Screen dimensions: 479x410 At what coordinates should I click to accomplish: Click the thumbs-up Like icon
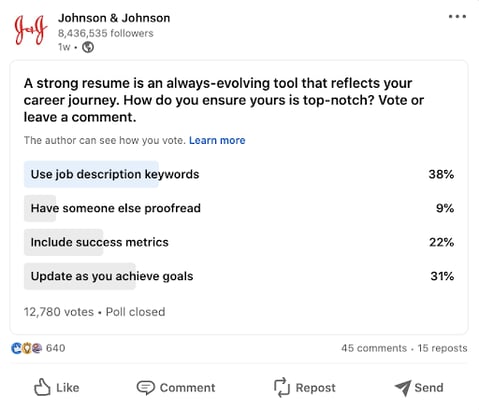[42, 387]
